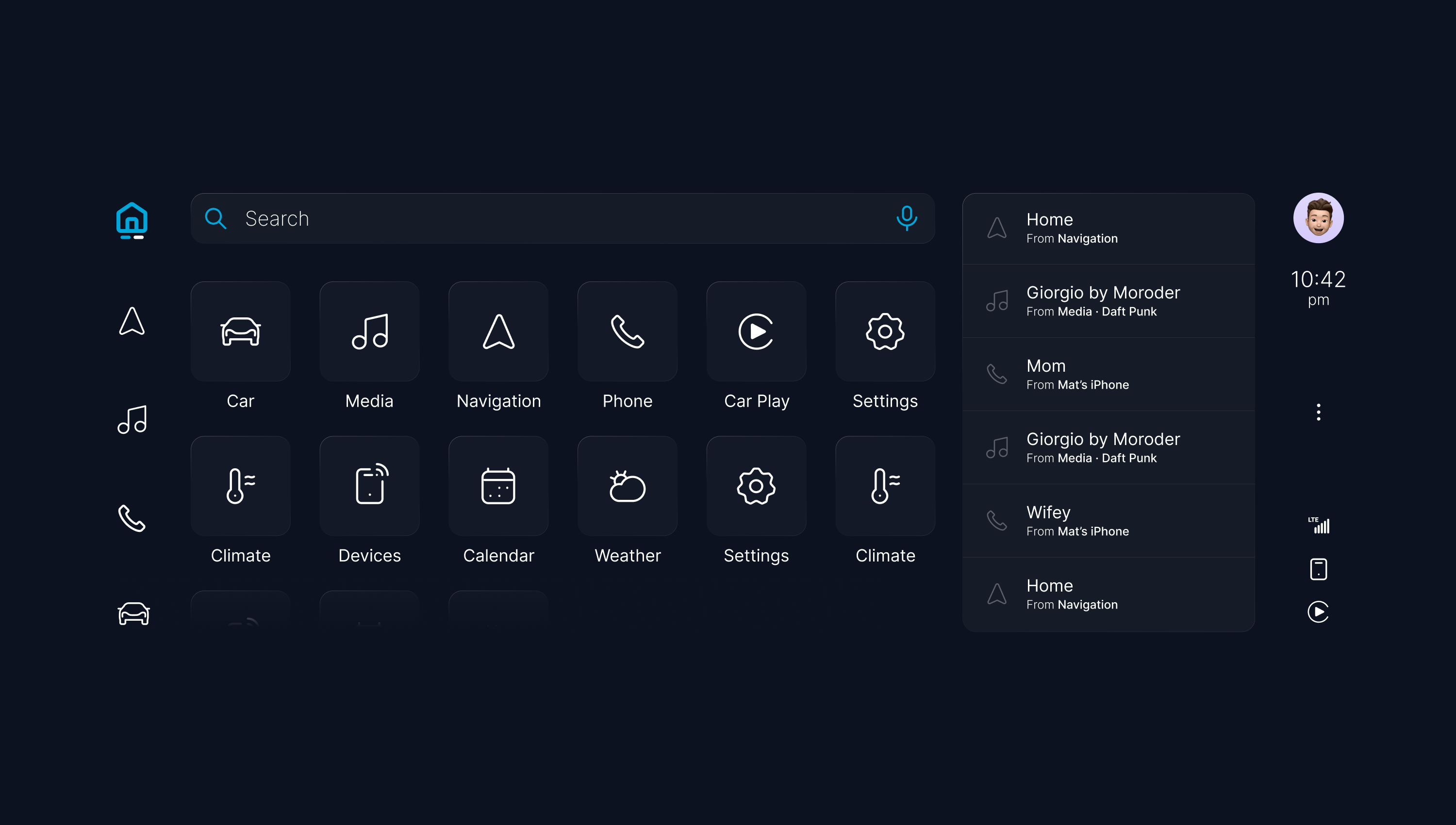Open the Climate tile below the Car tile
The image size is (1456, 825).
240,486
